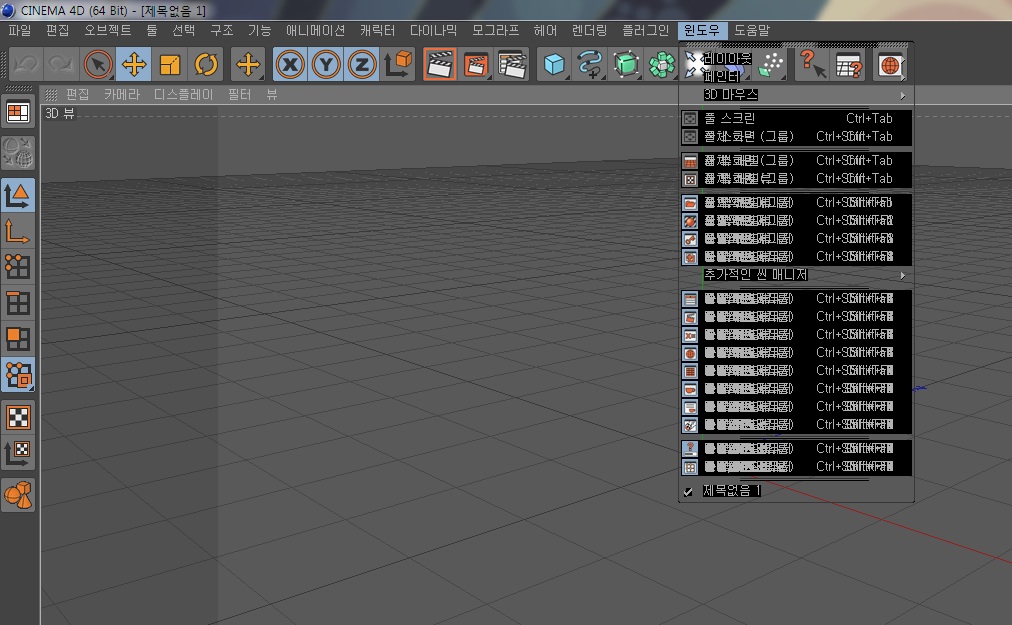The height and width of the screenshot is (625, 1012).
Task: Click Render to Picture Viewer icon
Action: (x=476, y=65)
